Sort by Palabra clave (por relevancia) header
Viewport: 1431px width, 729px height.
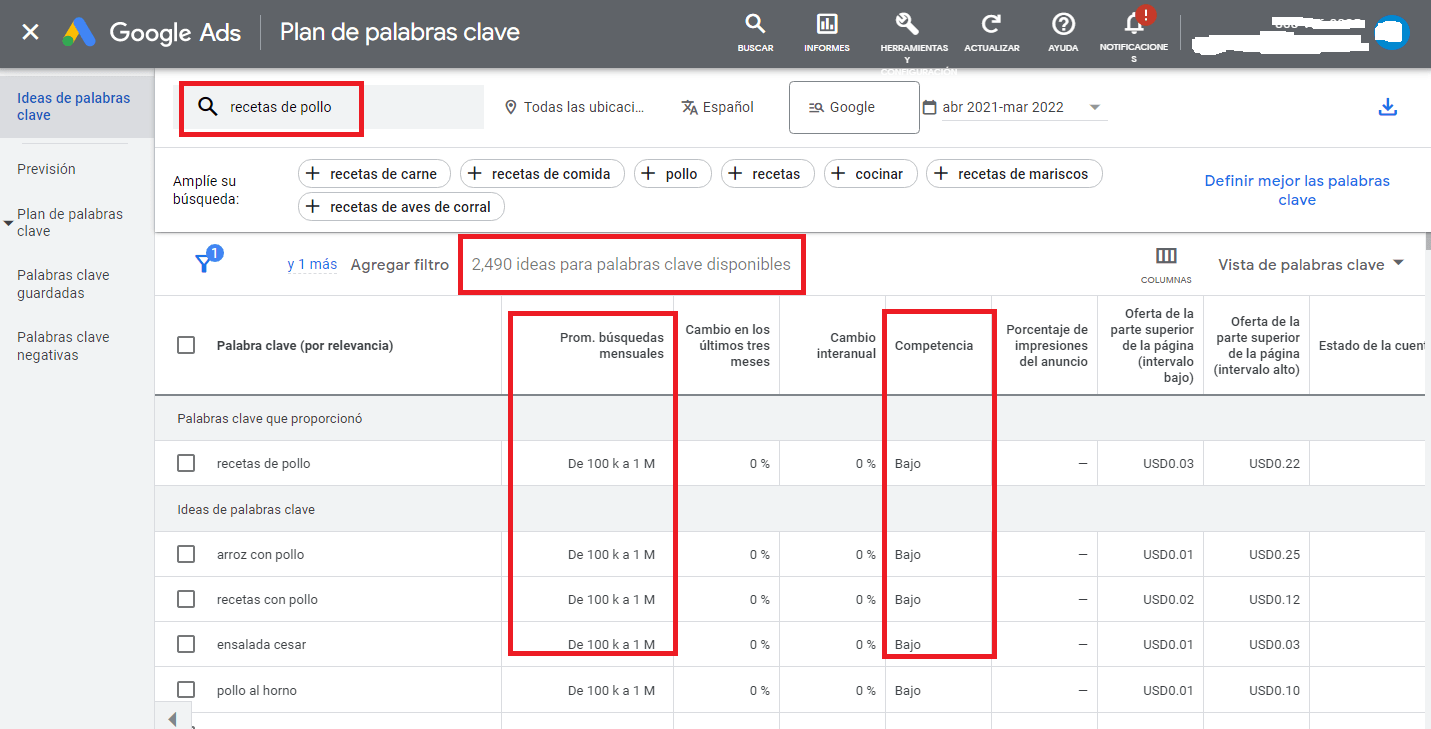point(305,346)
